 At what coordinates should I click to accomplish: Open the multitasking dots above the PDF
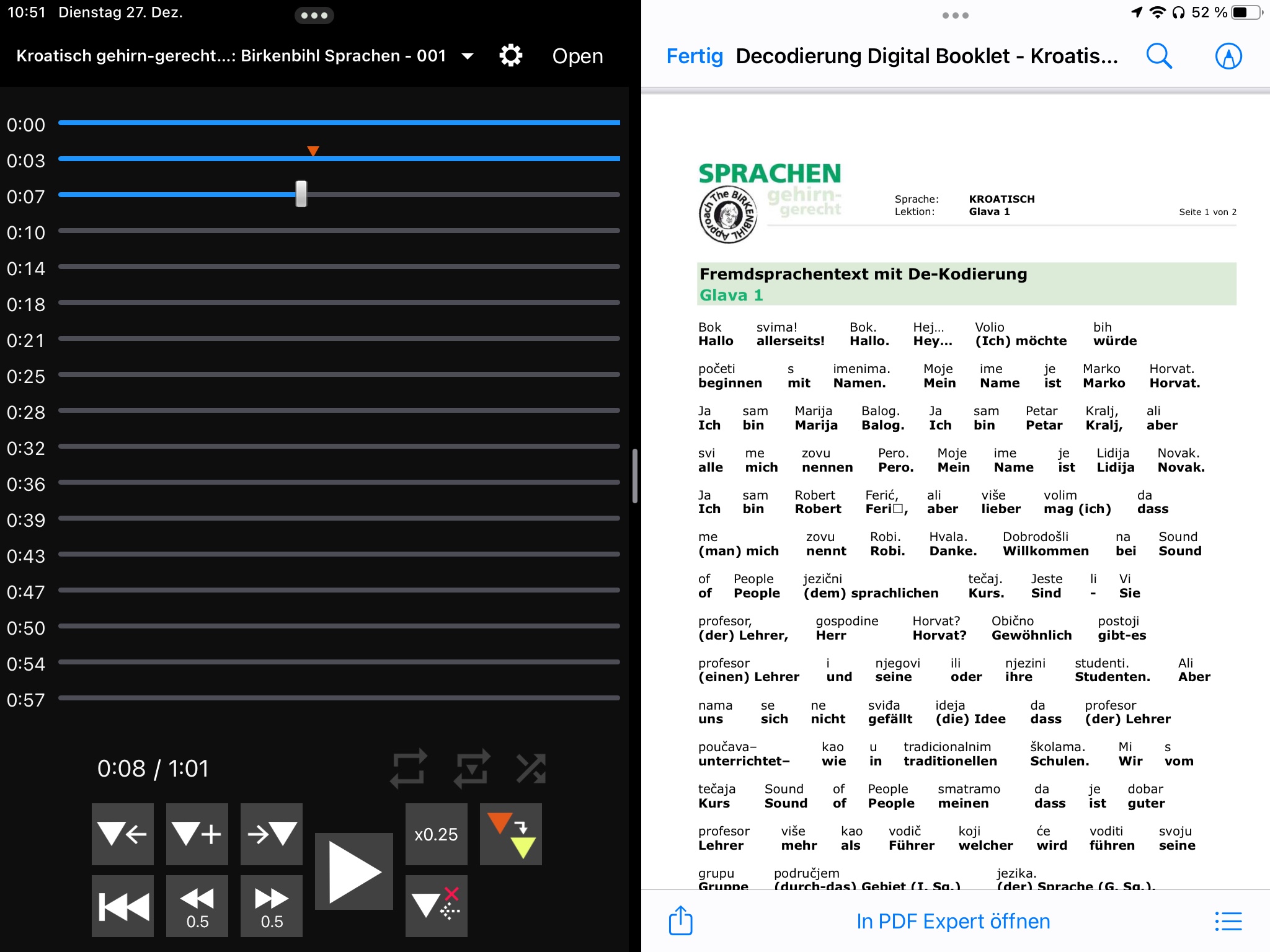coord(955,15)
